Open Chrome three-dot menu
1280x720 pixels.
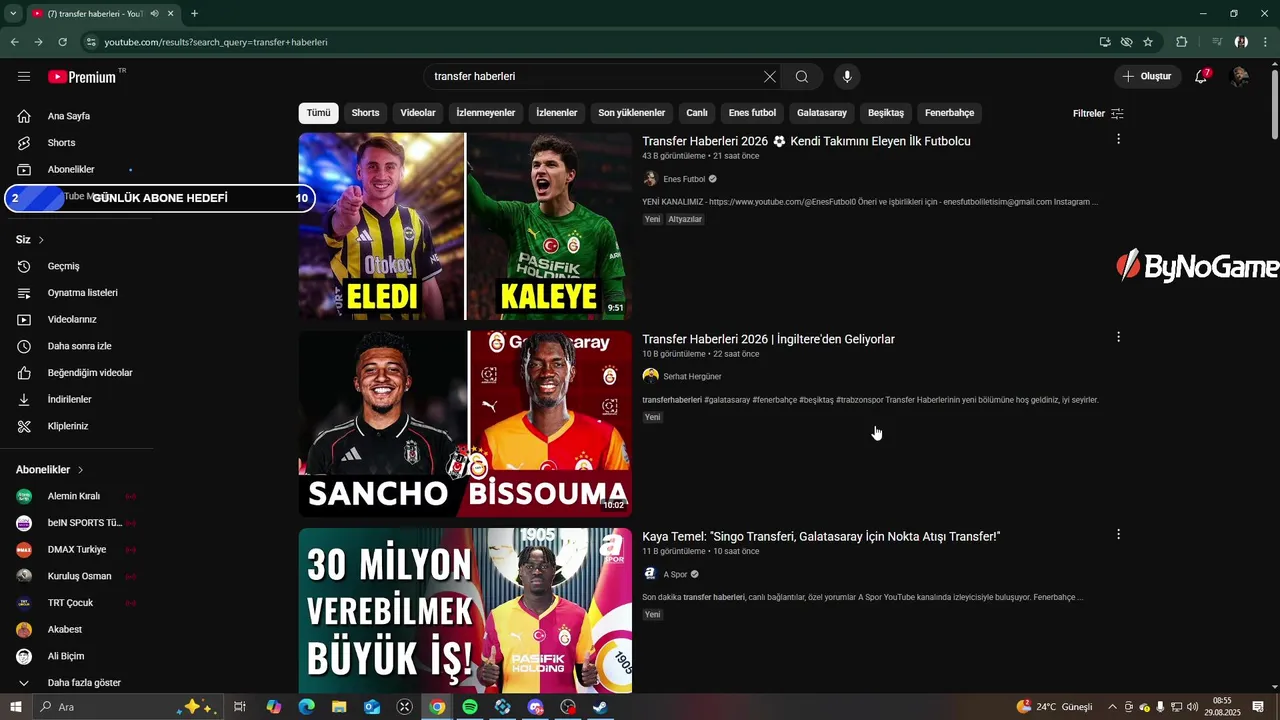[1266, 42]
